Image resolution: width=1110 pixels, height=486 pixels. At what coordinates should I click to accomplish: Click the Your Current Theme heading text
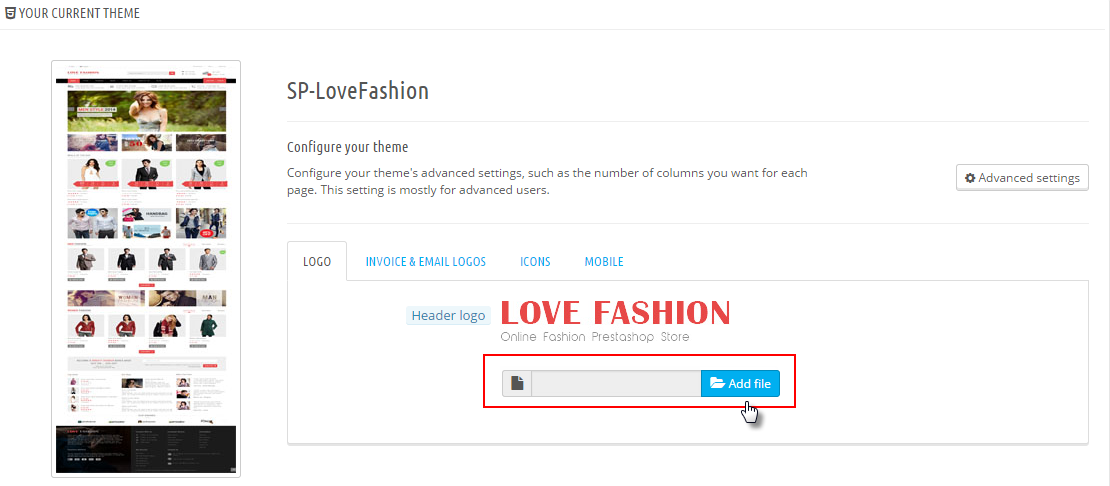click(79, 14)
